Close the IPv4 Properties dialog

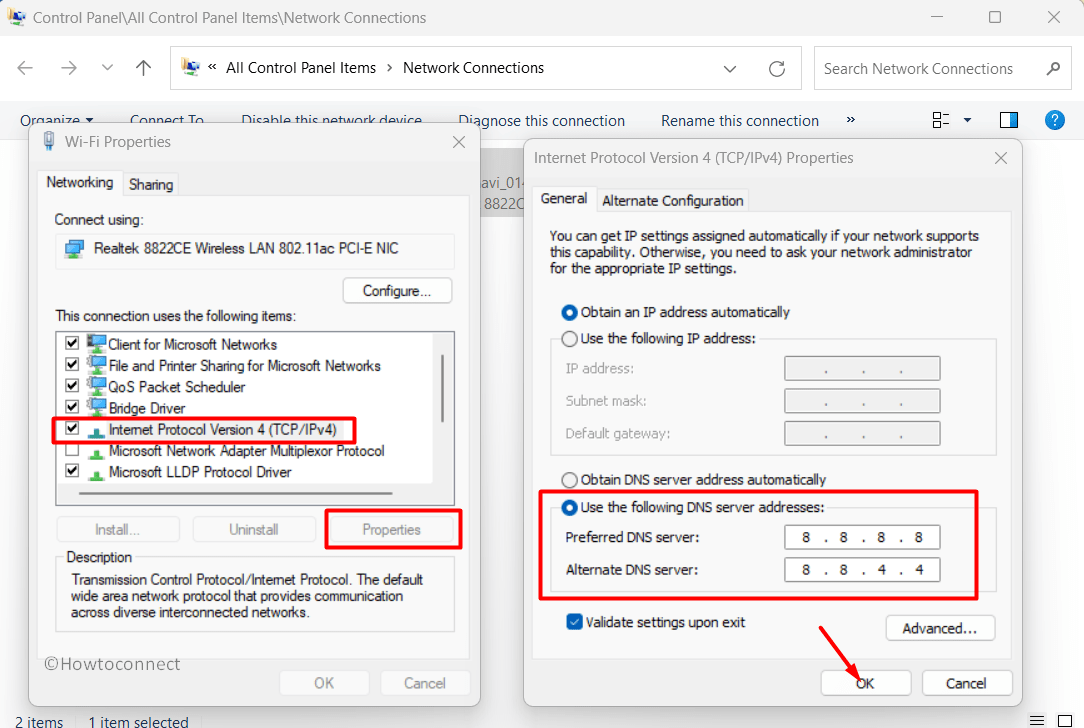(1000, 158)
